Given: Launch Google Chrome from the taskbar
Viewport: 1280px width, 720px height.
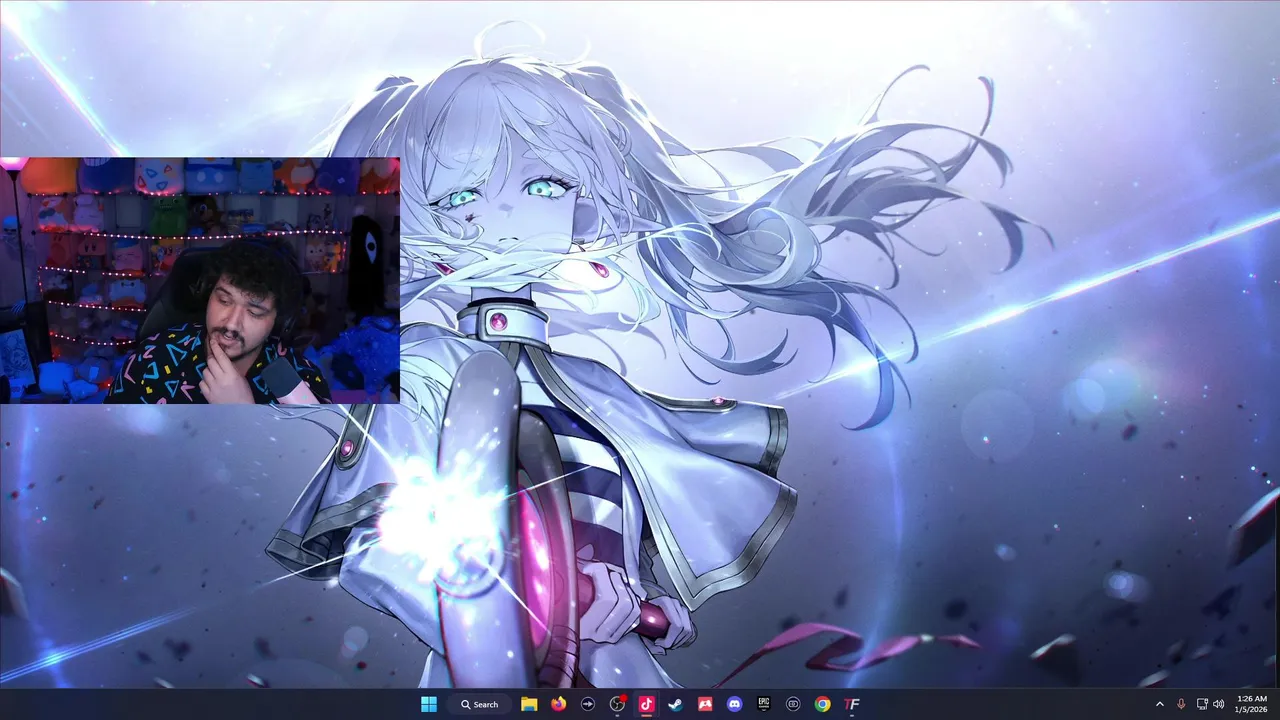Looking at the screenshot, I should click(822, 704).
